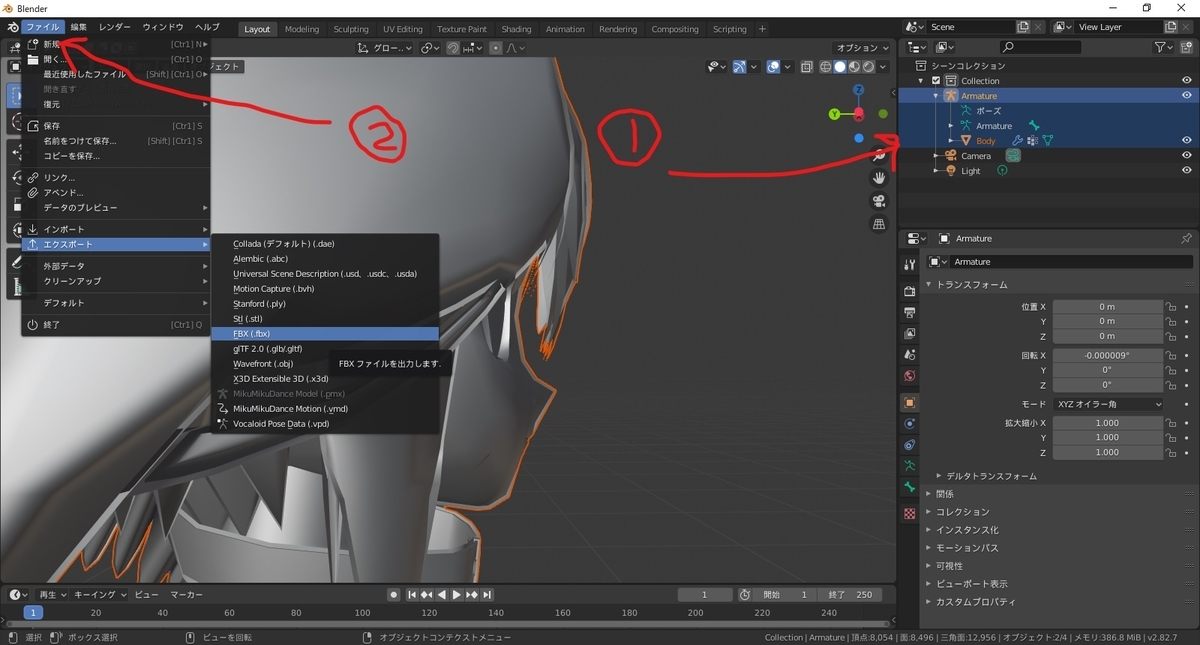Click the 位置 X value field
Viewport: 1200px width, 645px height.
click(x=1107, y=307)
